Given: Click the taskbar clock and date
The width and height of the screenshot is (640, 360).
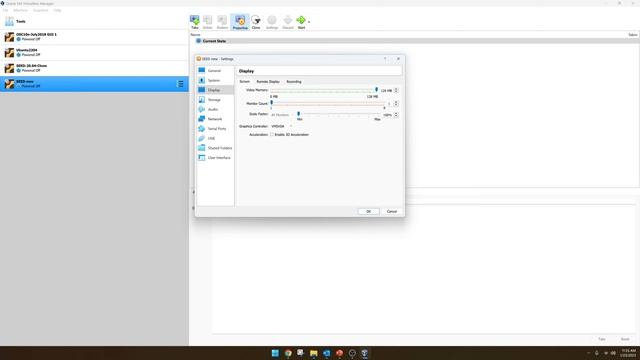Looking at the screenshot, I should coord(628,353).
